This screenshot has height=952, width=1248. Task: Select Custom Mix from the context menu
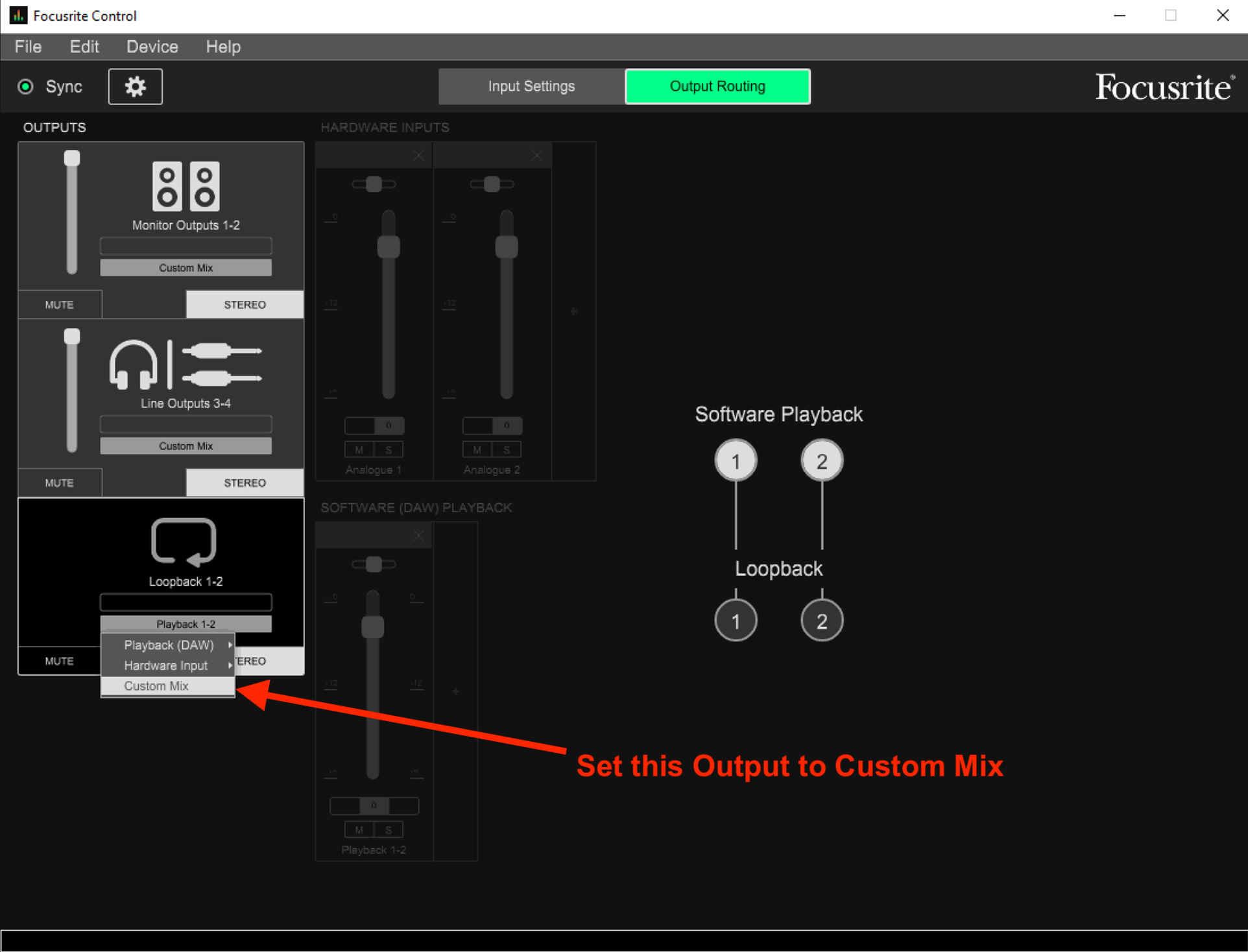click(x=156, y=685)
